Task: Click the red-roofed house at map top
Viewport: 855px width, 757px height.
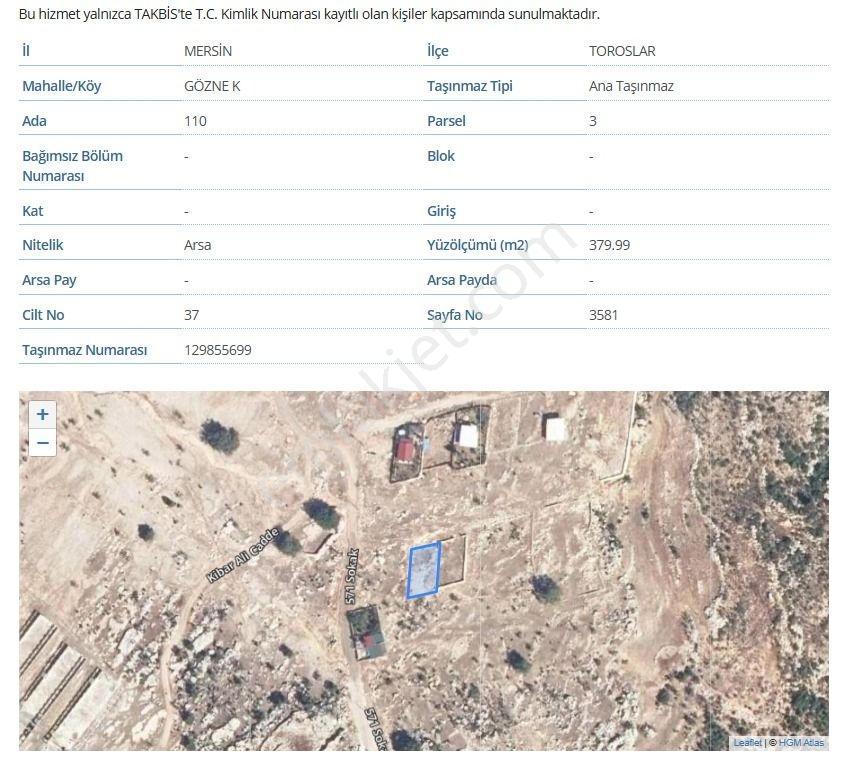Action: [405, 451]
